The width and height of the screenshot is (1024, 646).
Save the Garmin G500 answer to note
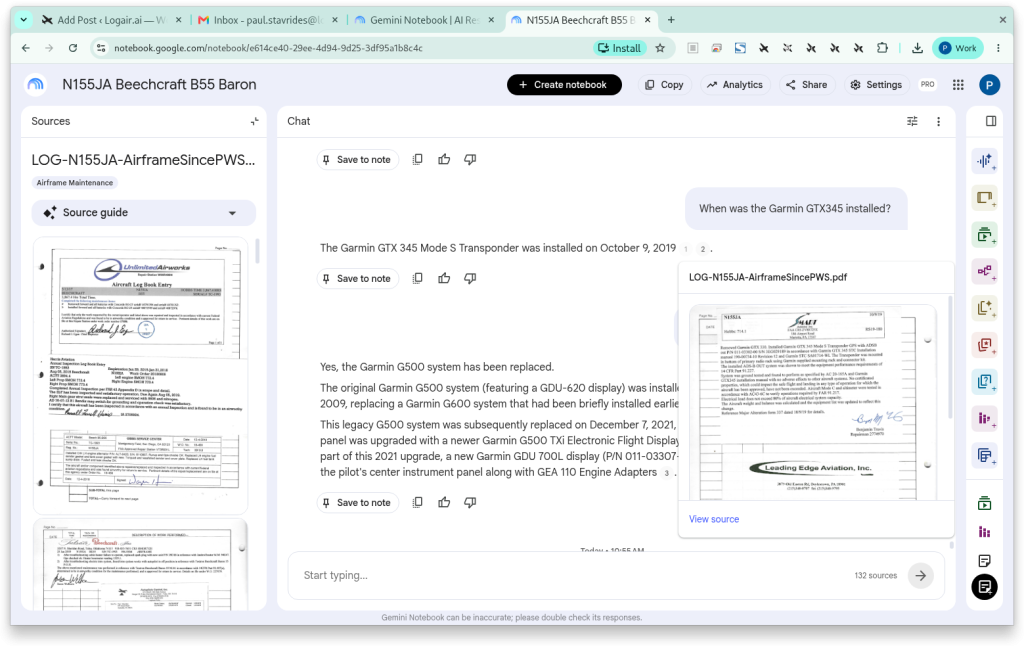pyautogui.click(x=357, y=502)
